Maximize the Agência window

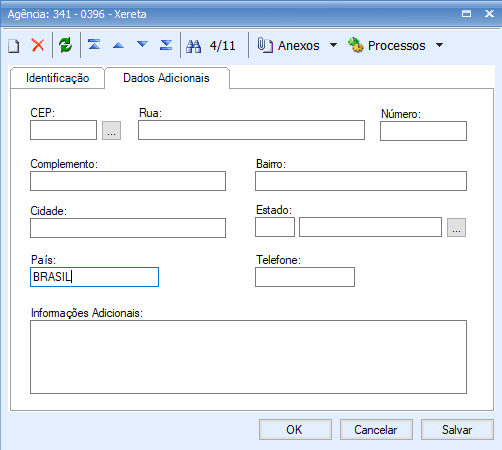[466, 14]
